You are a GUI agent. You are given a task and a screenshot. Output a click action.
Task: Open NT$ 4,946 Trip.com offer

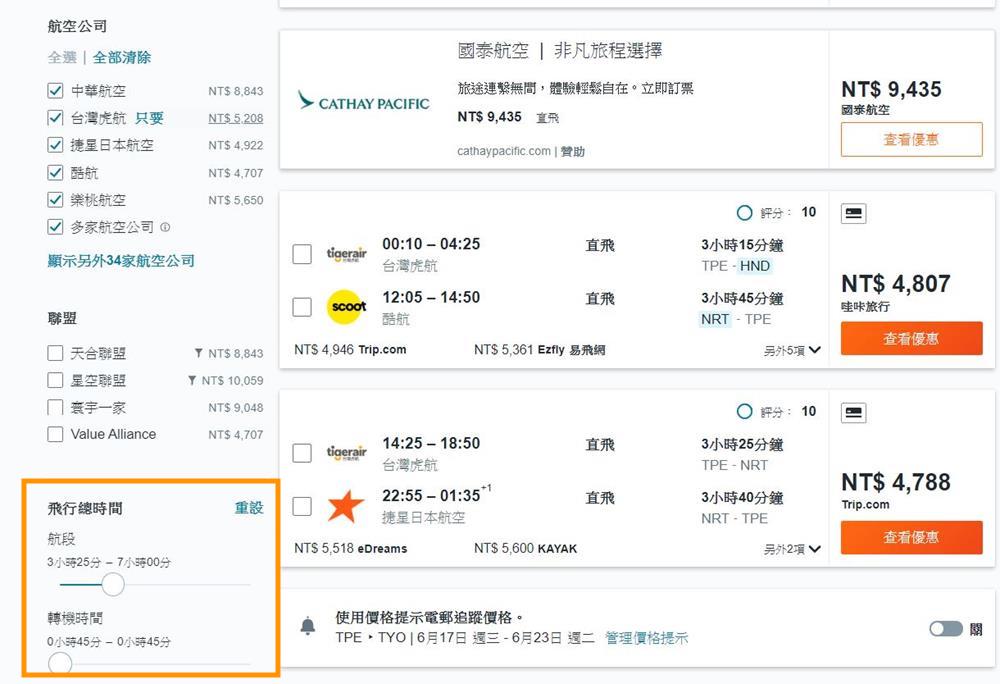tap(350, 350)
